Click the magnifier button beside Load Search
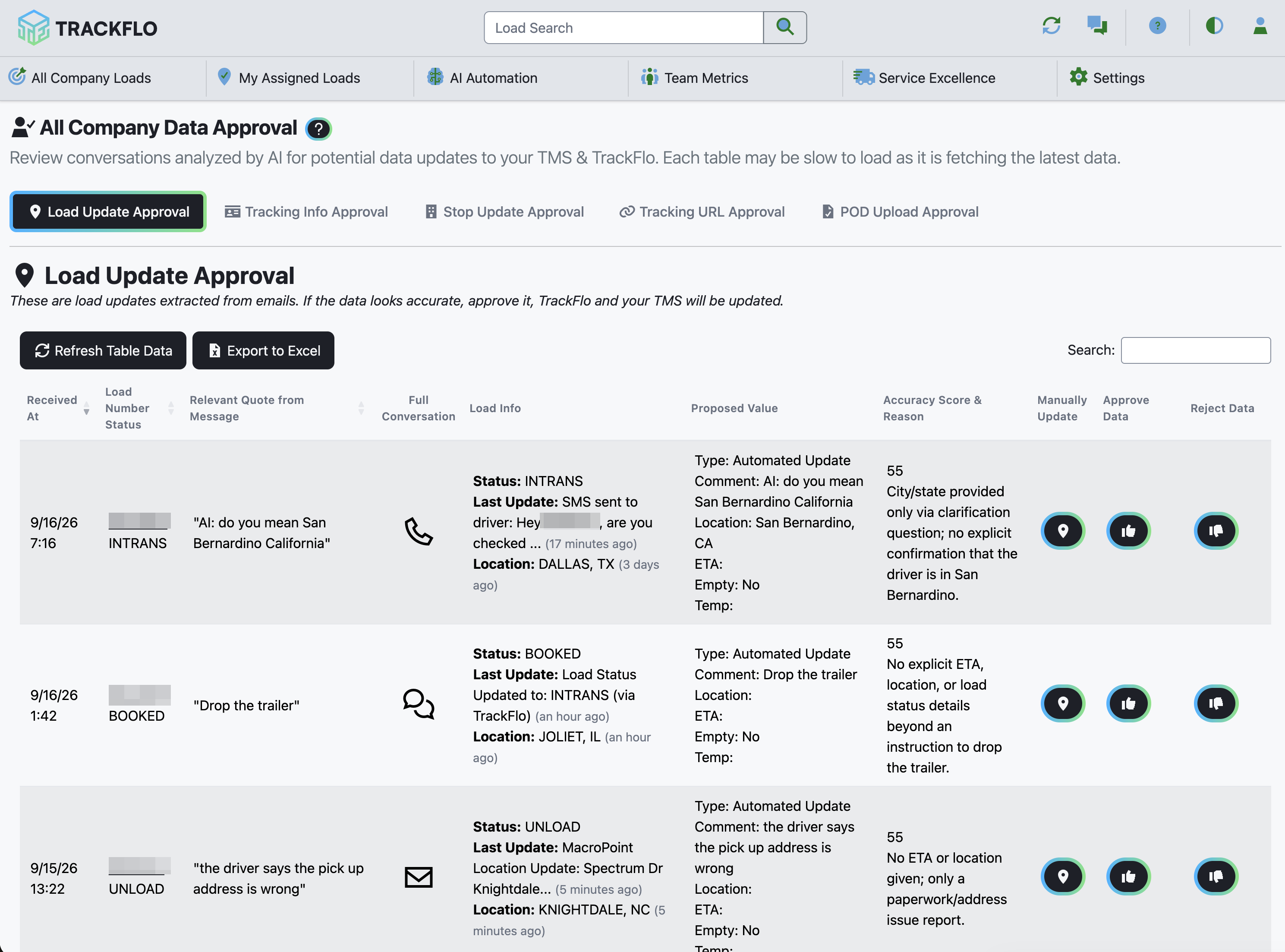The height and width of the screenshot is (952, 1285). pyautogui.click(x=785, y=27)
